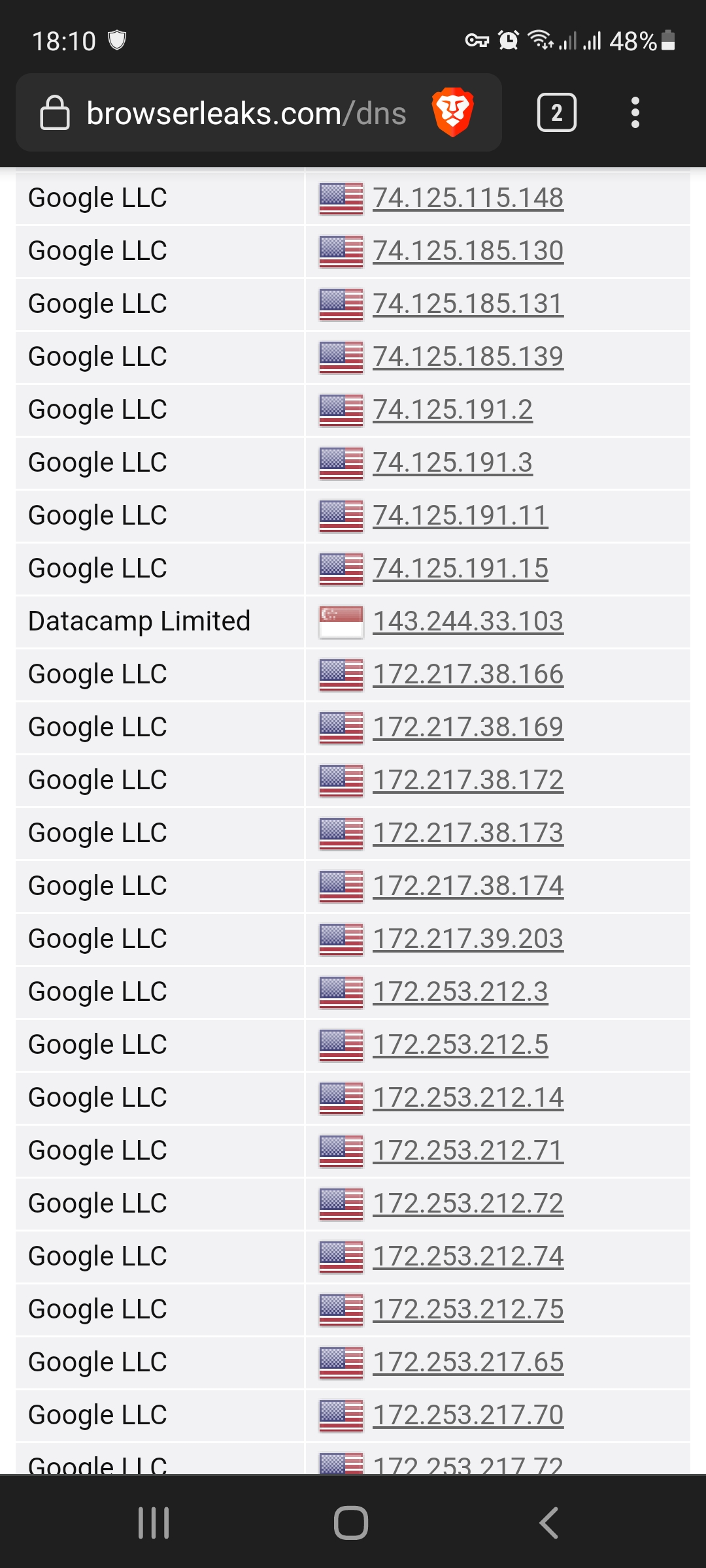Open IP link 74.125.115.148
Viewport: 706px width, 1568px height.
[468, 198]
